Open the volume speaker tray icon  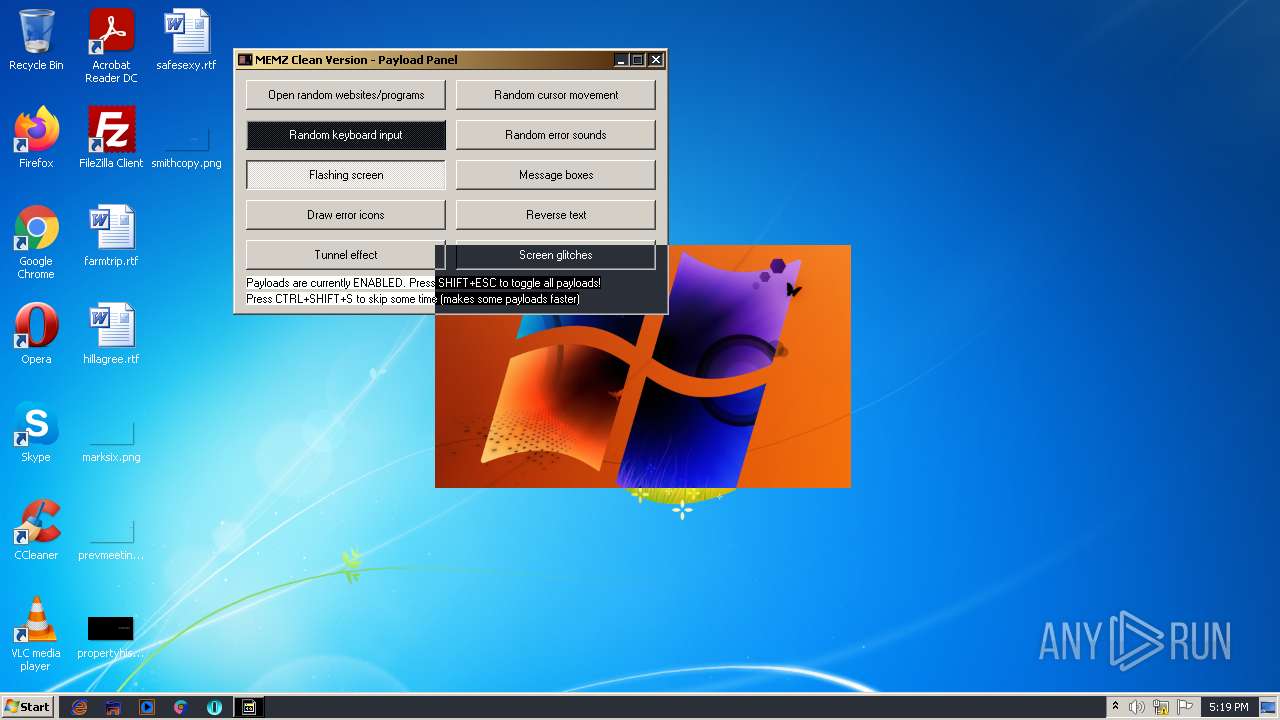[x=1137, y=707]
